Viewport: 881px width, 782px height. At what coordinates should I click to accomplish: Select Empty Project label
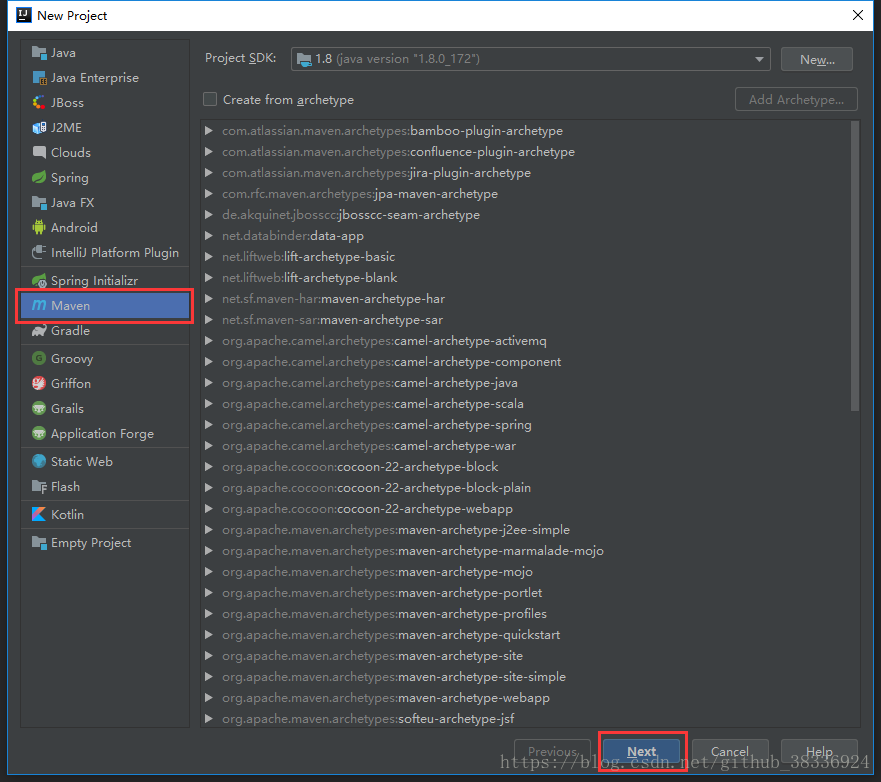pyautogui.click(x=90, y=542)
